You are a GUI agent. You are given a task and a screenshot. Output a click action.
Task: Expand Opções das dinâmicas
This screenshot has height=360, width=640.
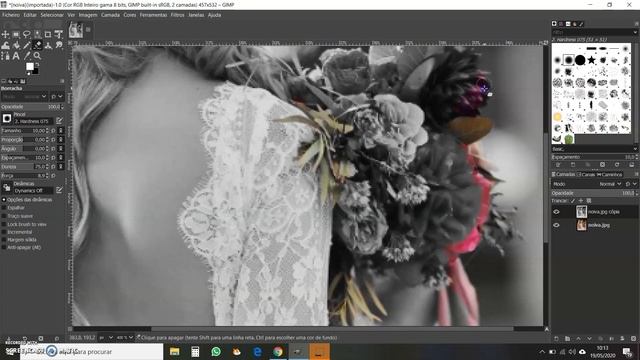coord(4,200)
